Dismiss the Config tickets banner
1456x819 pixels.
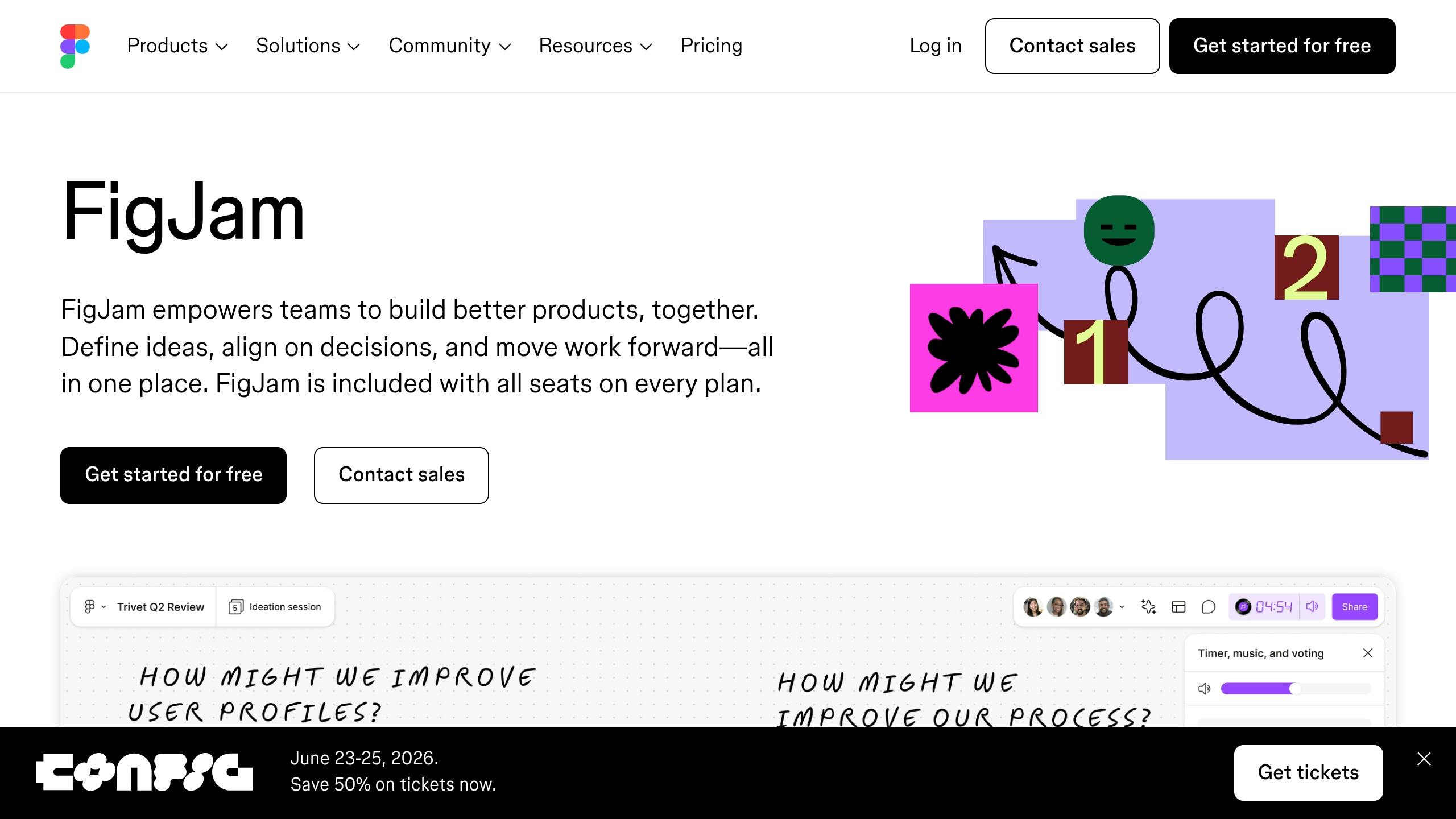1424,759
